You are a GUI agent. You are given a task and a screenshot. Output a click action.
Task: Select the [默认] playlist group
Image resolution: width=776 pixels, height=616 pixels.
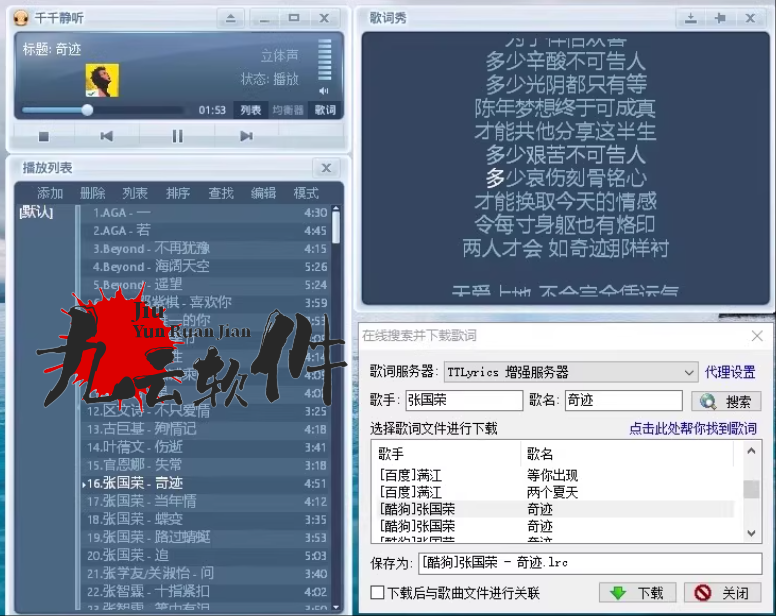pos(36,212)
